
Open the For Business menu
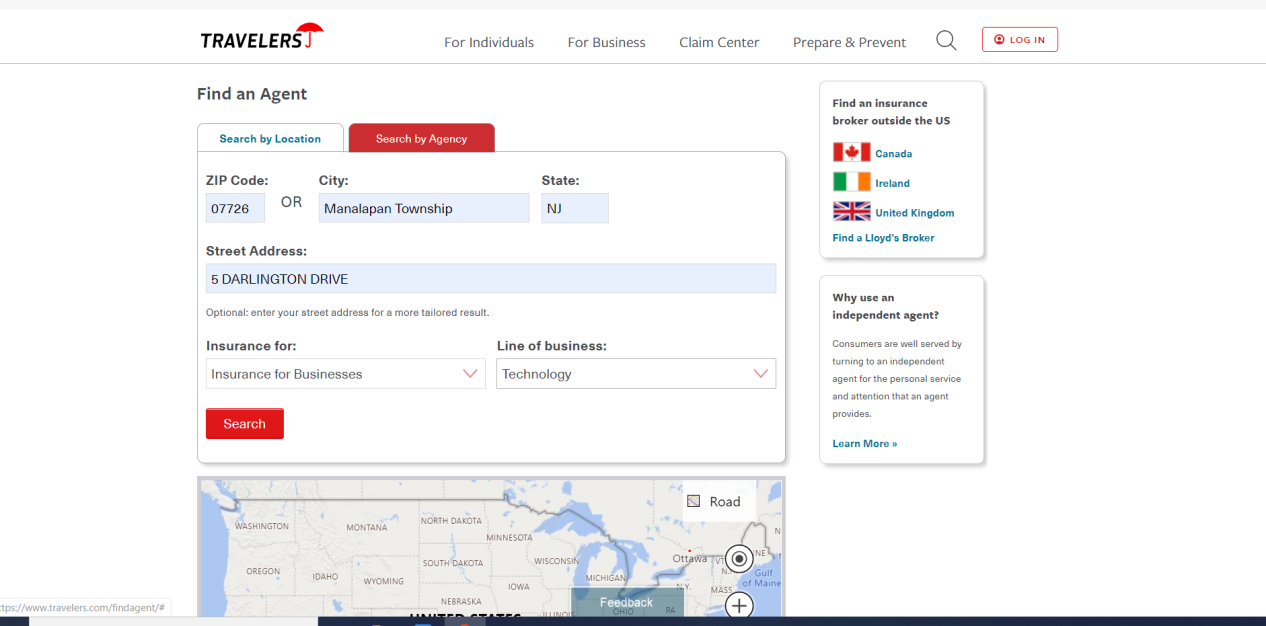607,42
